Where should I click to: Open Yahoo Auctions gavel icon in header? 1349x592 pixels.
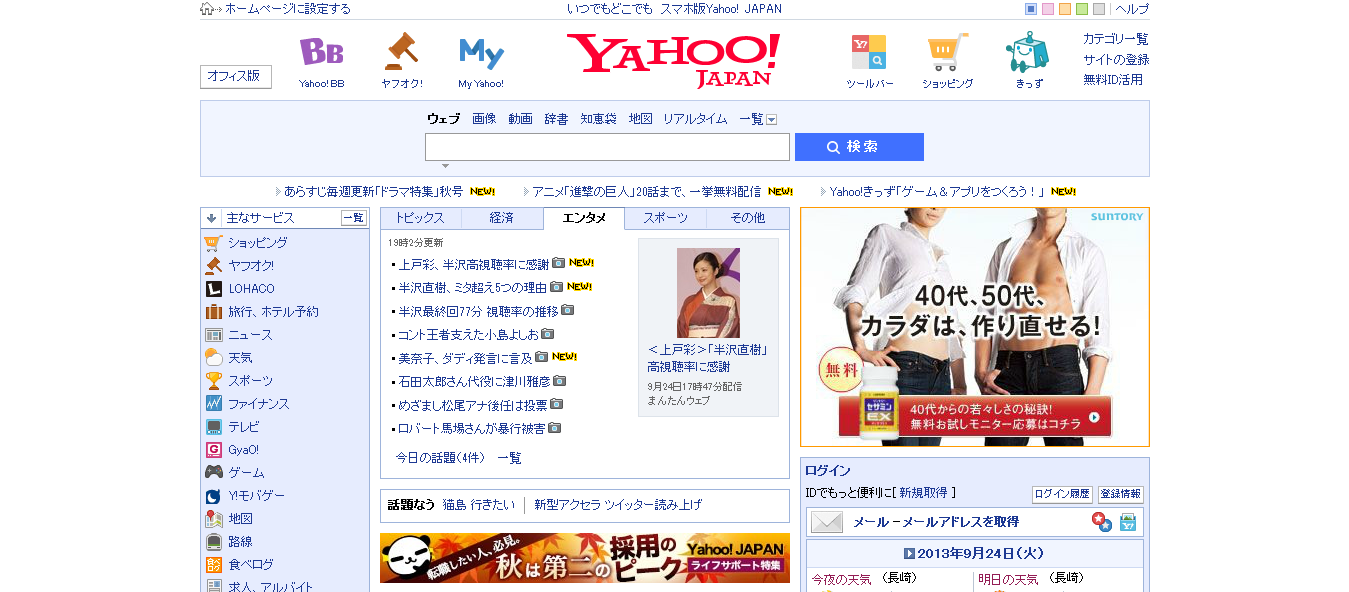[x=401, y=52]
